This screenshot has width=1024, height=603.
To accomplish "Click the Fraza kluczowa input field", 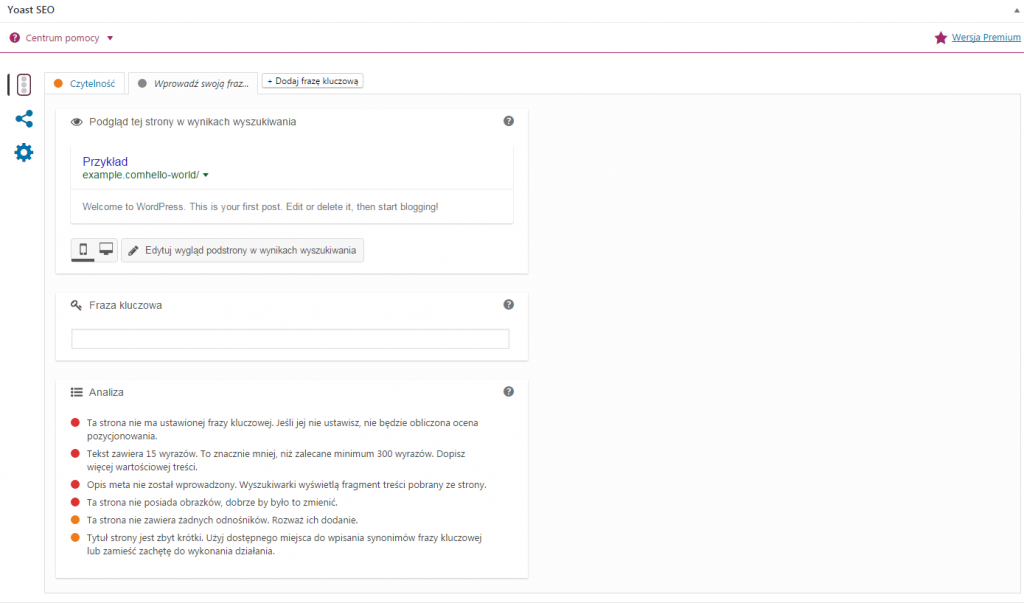I will 290,339.
